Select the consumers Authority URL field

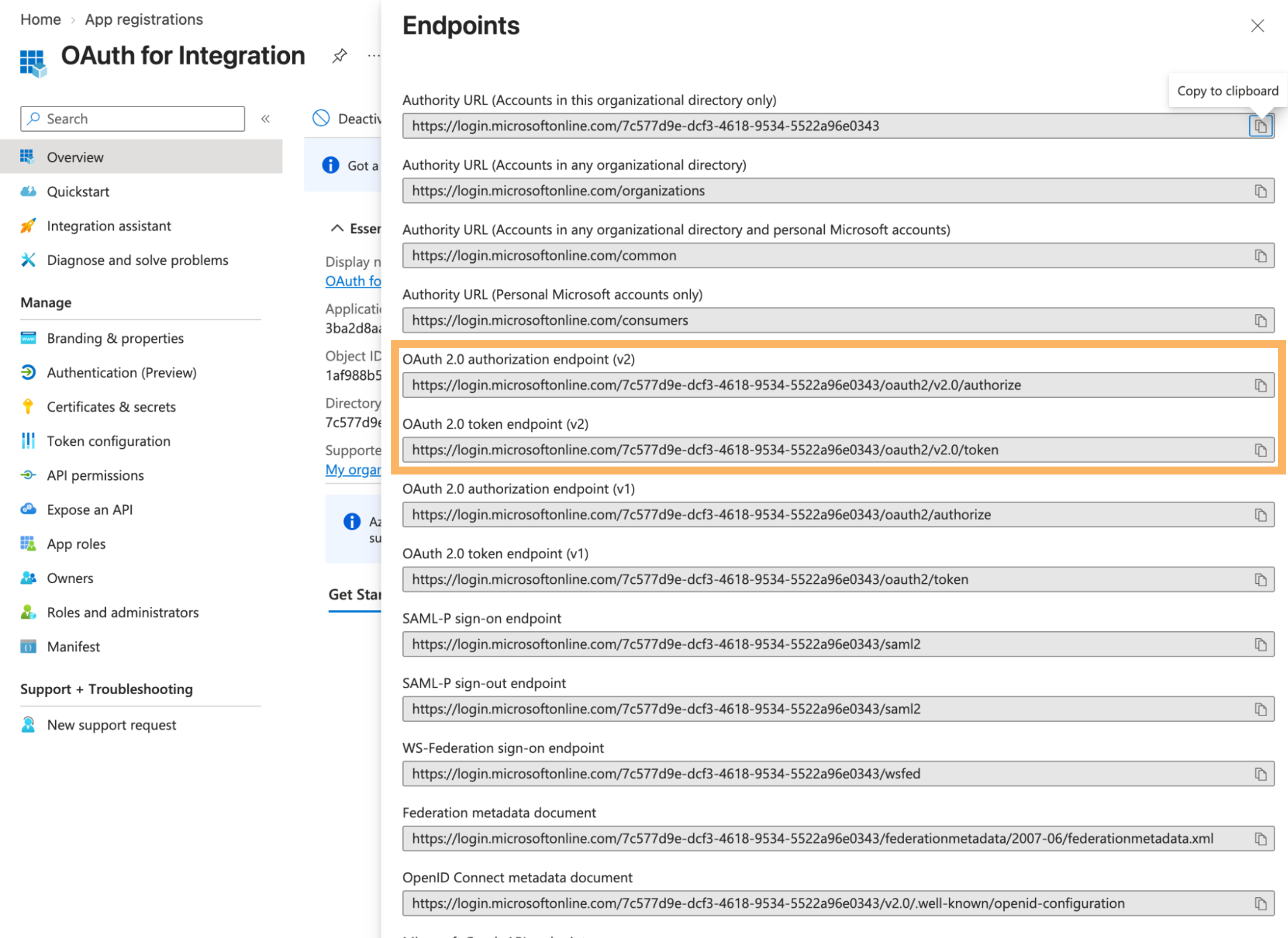pyautogui.click(x=838, y=320)
